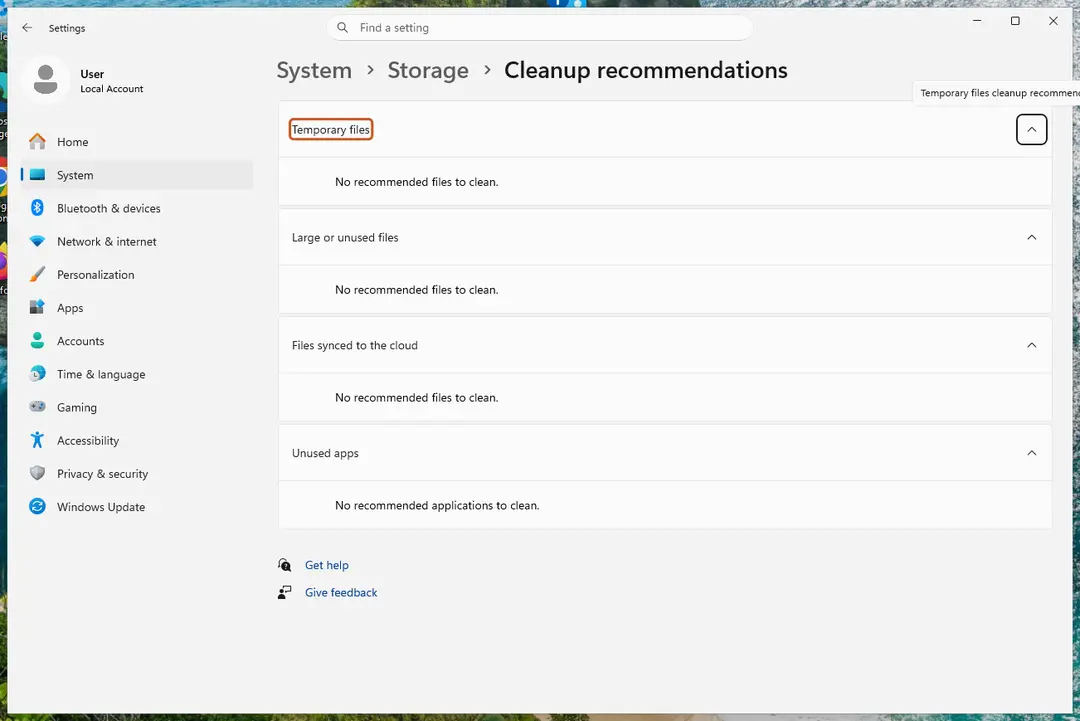Click the User Local Account name
The image size is (1080, 721).
[x=112, y=81]
